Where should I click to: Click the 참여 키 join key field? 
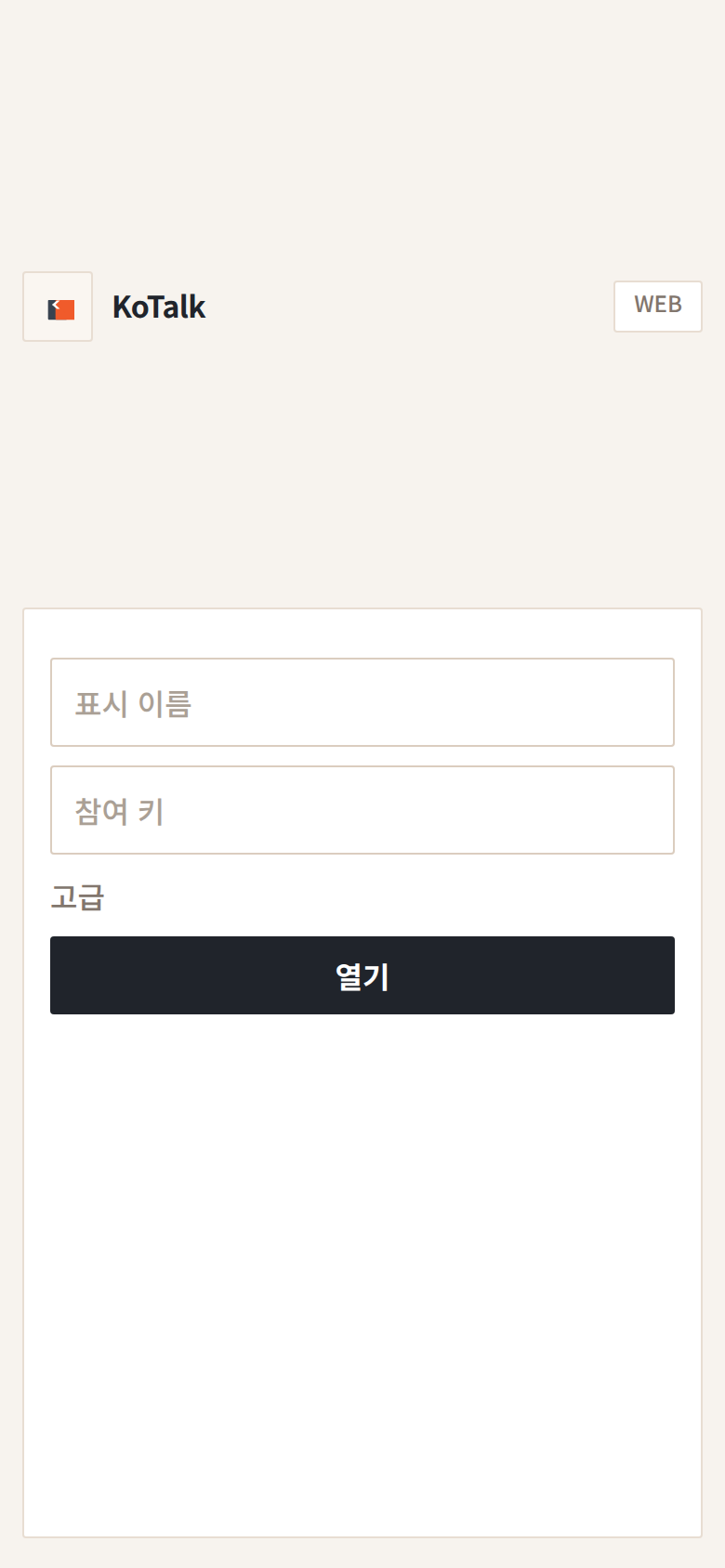point(362,810)
